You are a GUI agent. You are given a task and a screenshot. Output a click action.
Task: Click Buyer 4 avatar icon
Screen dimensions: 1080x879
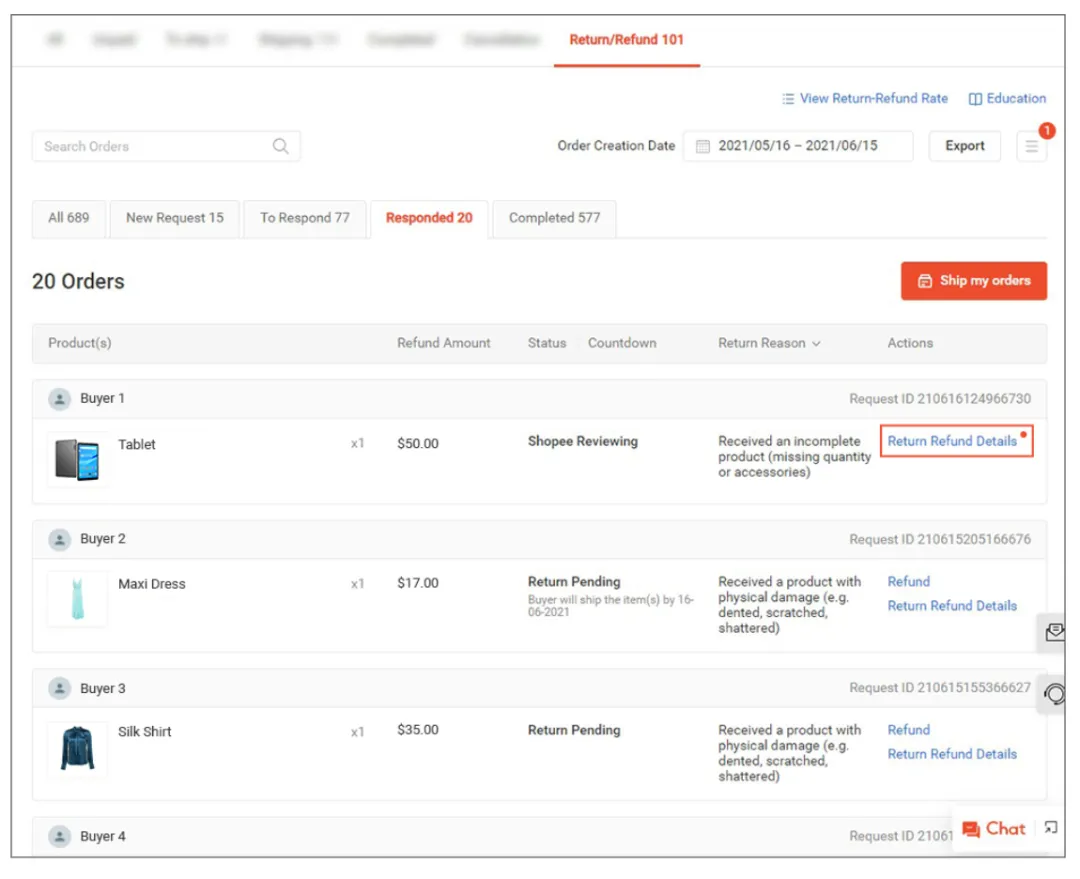click(60, 836)
